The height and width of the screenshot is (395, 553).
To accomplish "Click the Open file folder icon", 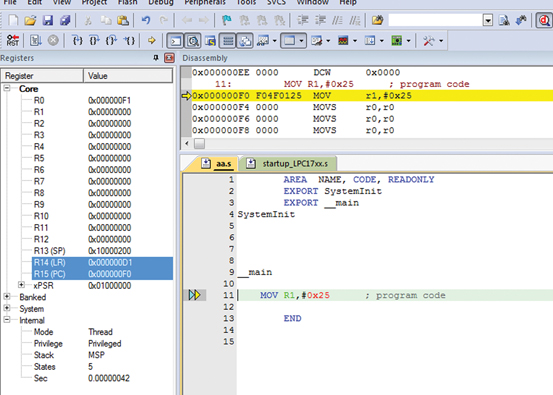I will point(30,20).
